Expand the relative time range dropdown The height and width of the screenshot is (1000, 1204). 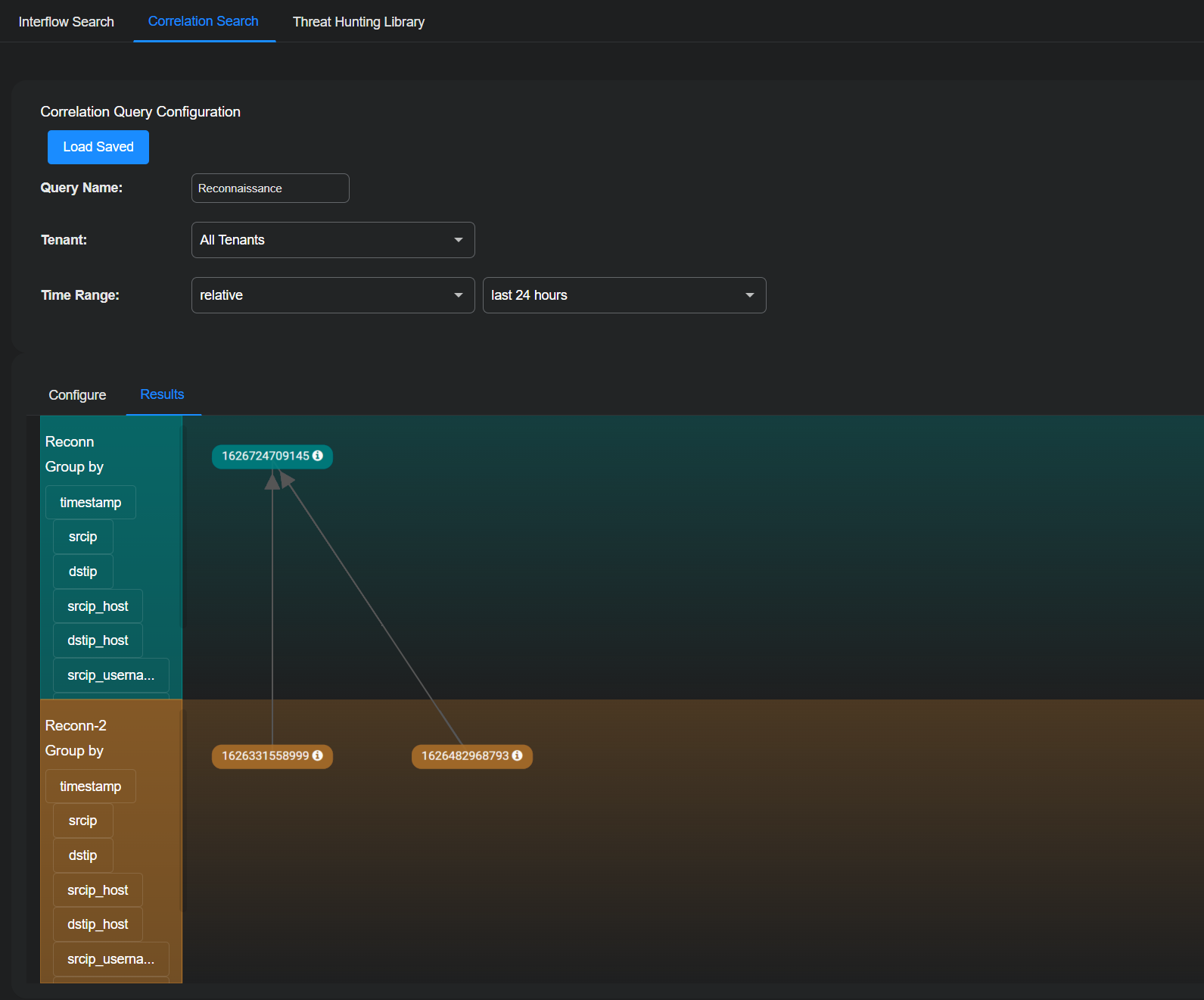pyautogui.click(x=332, y=295)
